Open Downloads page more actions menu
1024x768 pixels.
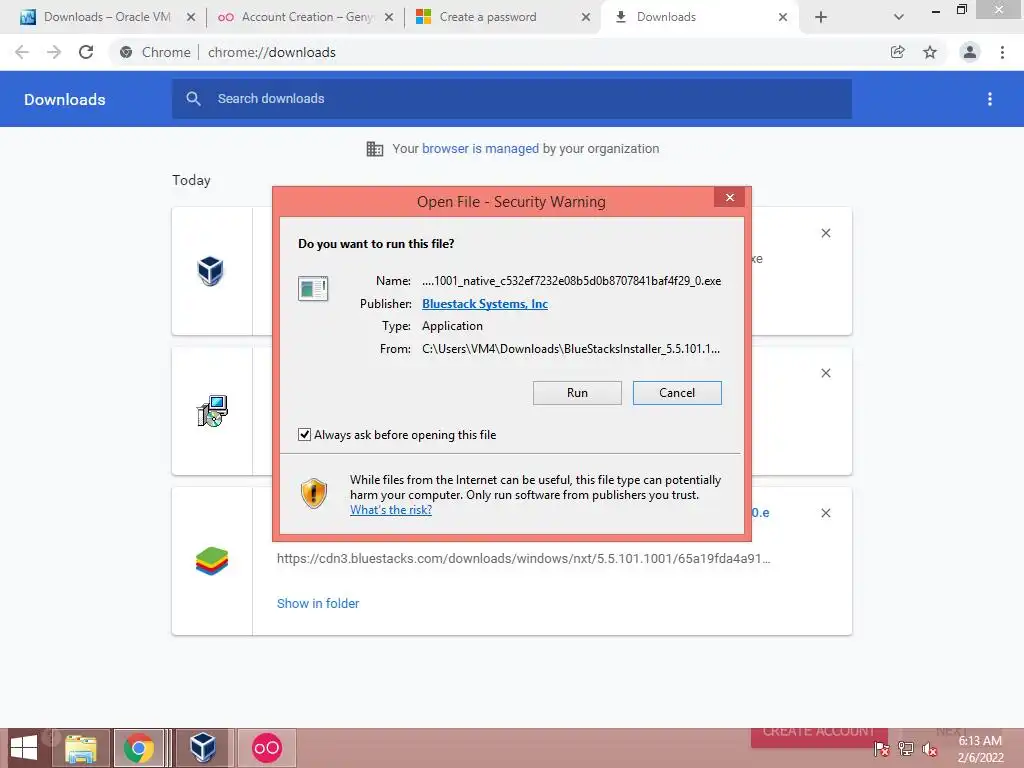click(x=990, y=99)
